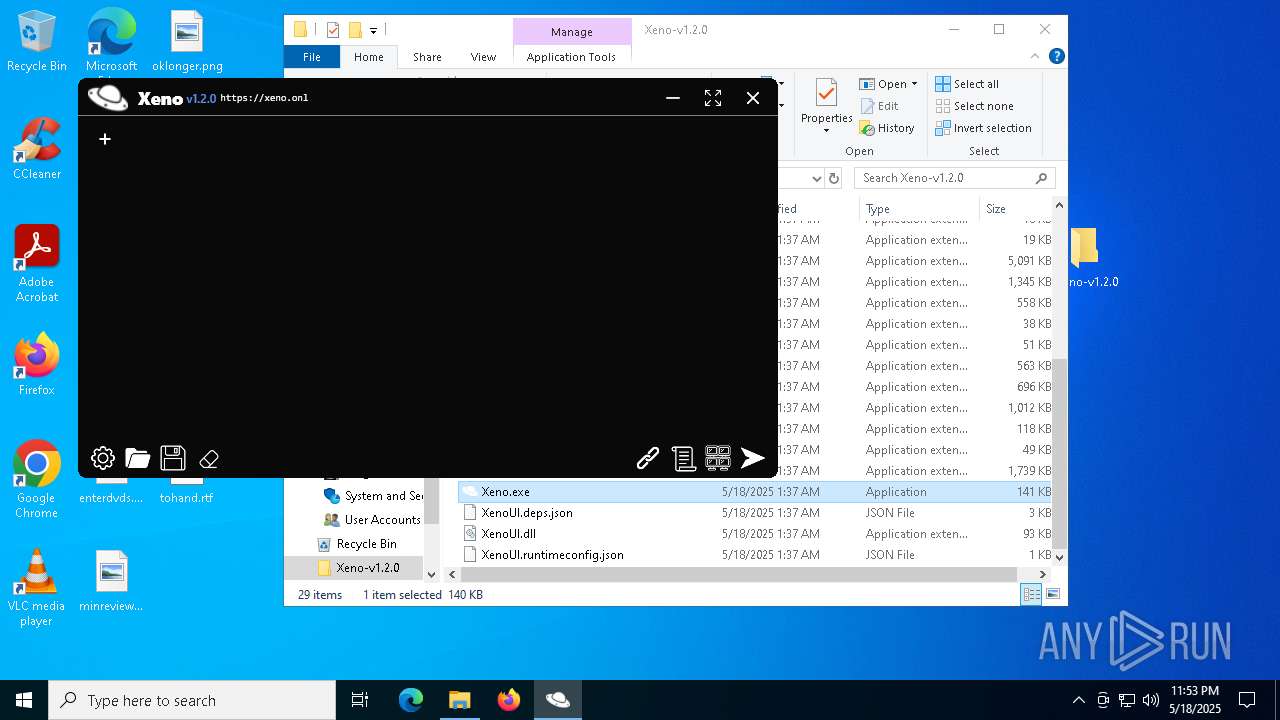Open Xeno settings gear

(103, 459)
